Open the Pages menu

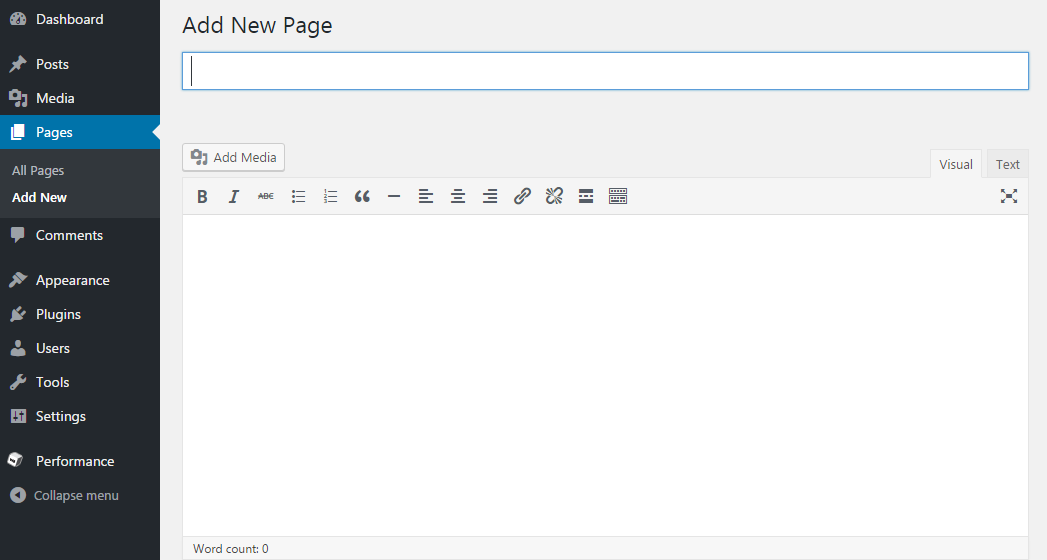pos(80,132)
